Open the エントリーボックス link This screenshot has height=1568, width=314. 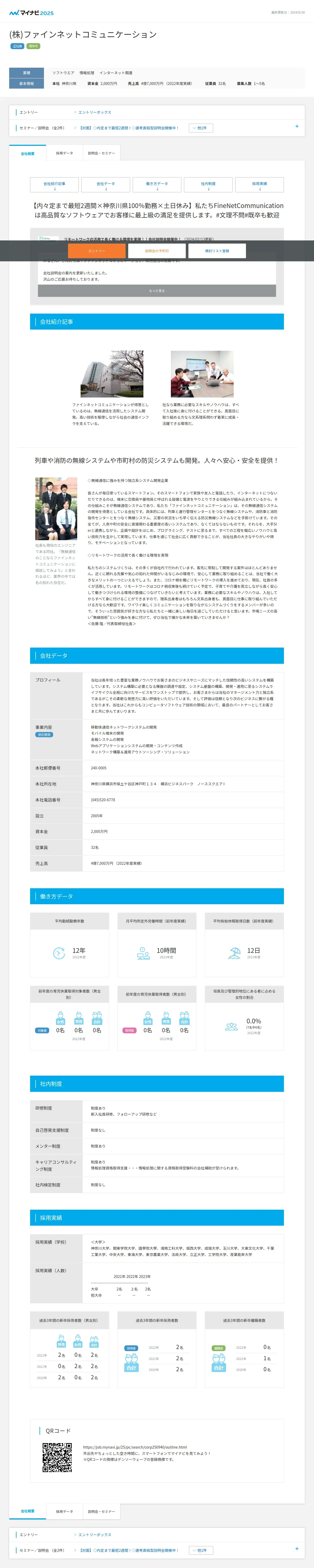pyautogui.click(x=94, y=112)
